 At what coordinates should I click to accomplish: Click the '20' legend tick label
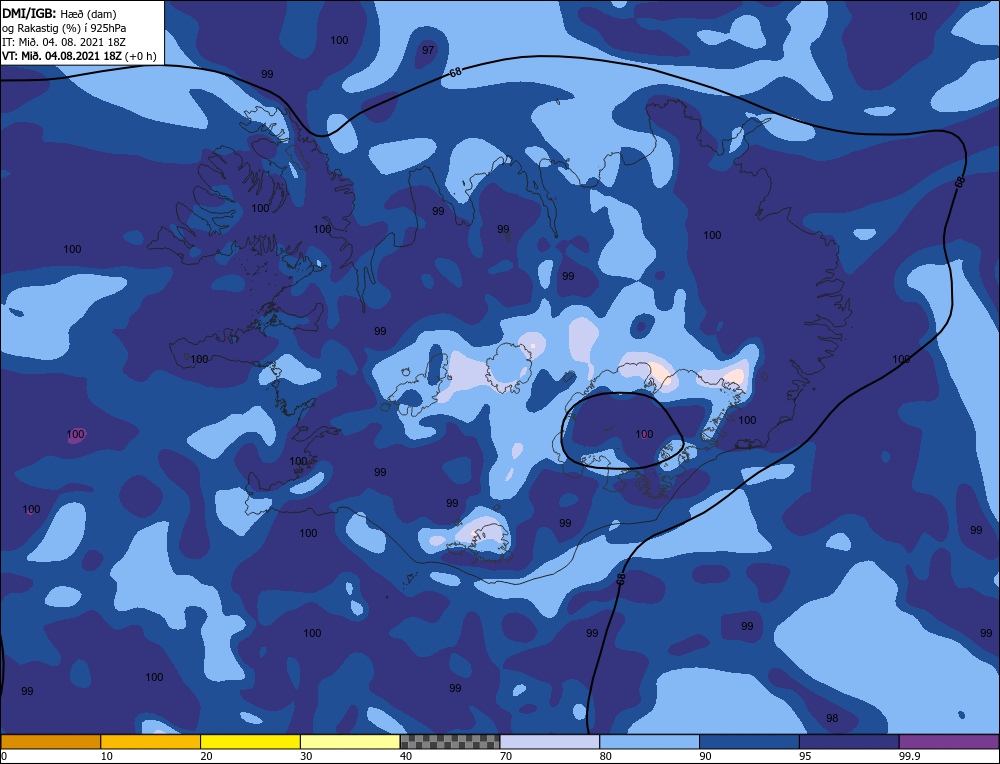tap(206, 756)
